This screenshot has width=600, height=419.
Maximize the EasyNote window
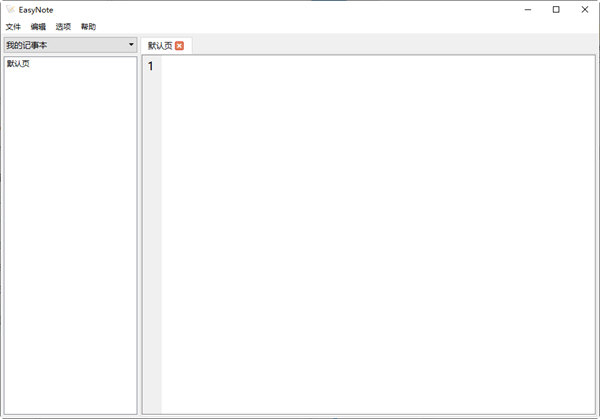click(556, 9)
